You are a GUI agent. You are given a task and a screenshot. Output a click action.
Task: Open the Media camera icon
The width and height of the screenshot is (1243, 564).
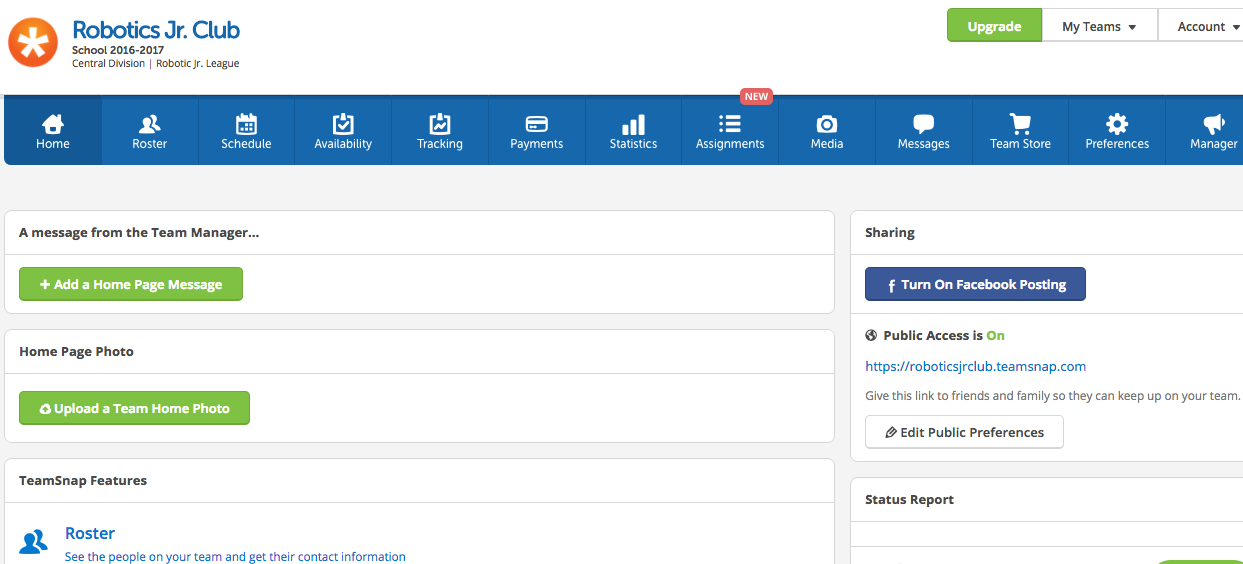827,124
